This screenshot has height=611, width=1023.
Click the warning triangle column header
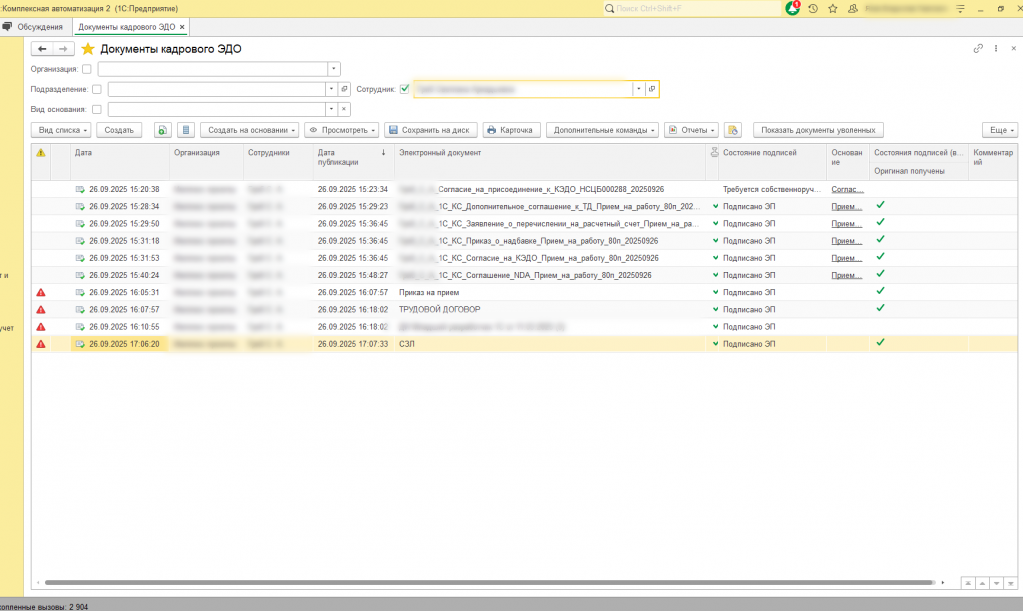pos(41,153)
